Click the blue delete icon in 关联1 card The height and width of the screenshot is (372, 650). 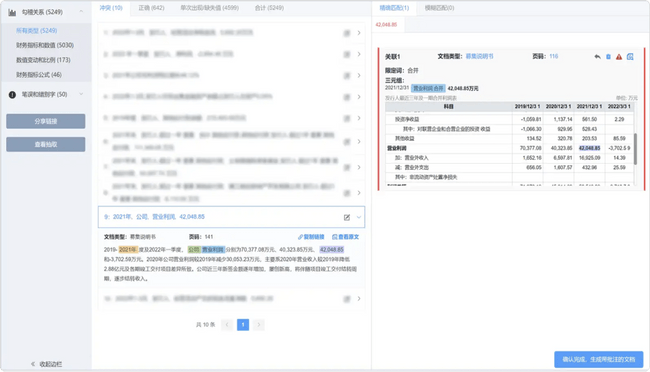[608, 57]
